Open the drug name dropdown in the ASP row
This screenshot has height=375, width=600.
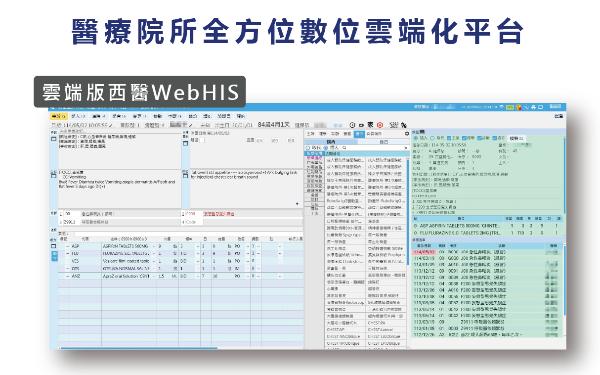tap(154, 246)
